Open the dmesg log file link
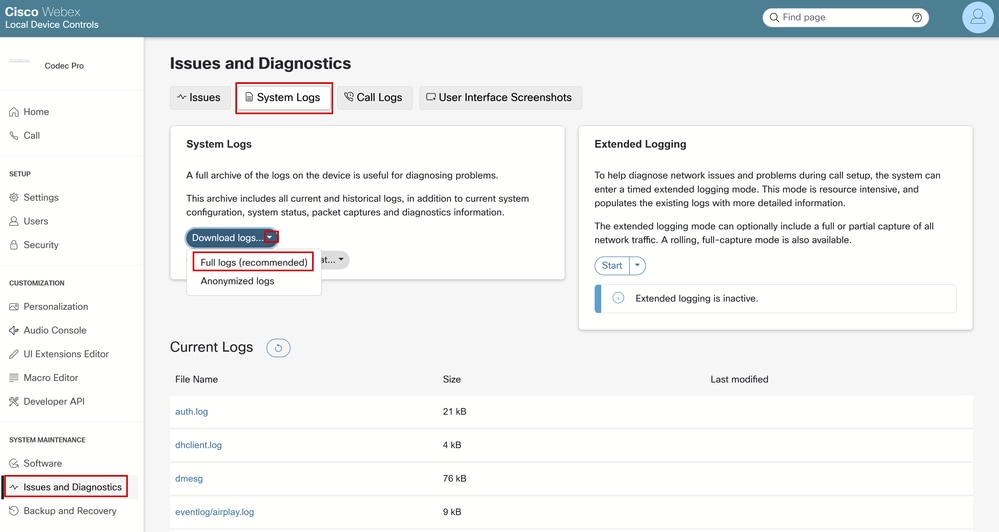999x532 pixels. tap(189, 478)
